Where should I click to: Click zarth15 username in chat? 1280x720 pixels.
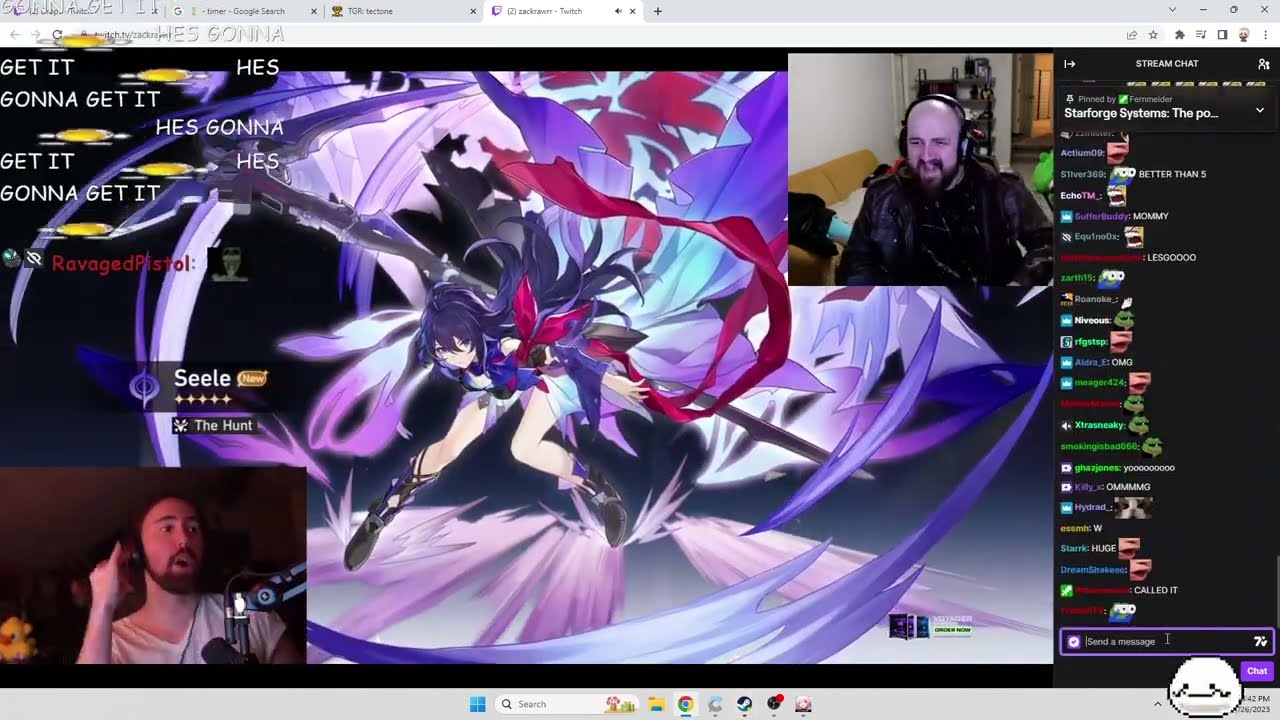click(x=1076, y=278)
